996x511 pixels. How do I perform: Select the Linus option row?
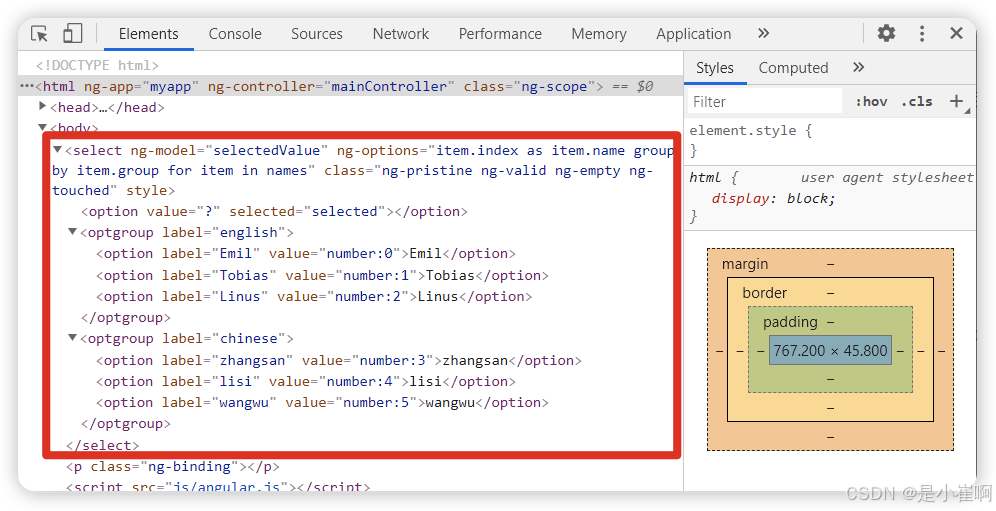tap(314, 297)
